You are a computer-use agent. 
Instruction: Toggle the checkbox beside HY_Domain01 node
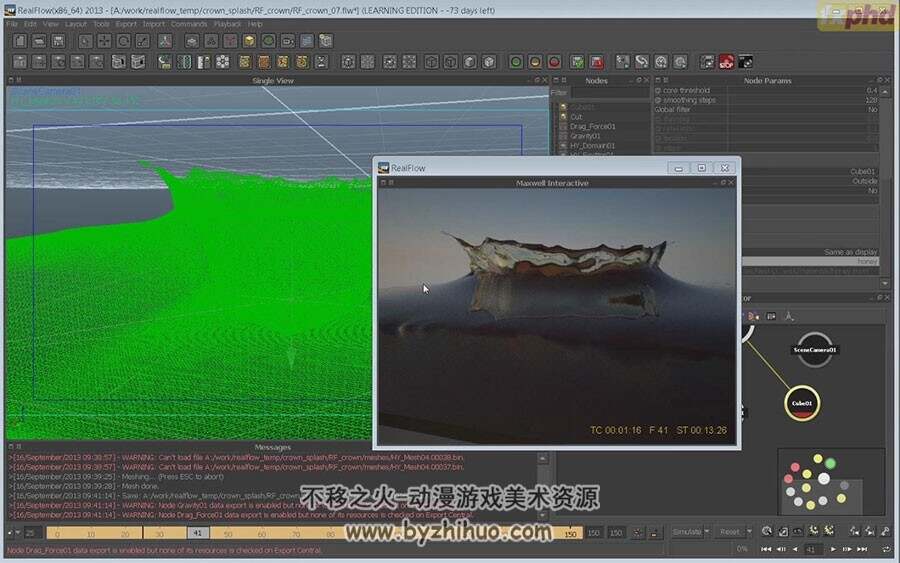[x=563, y=146]
